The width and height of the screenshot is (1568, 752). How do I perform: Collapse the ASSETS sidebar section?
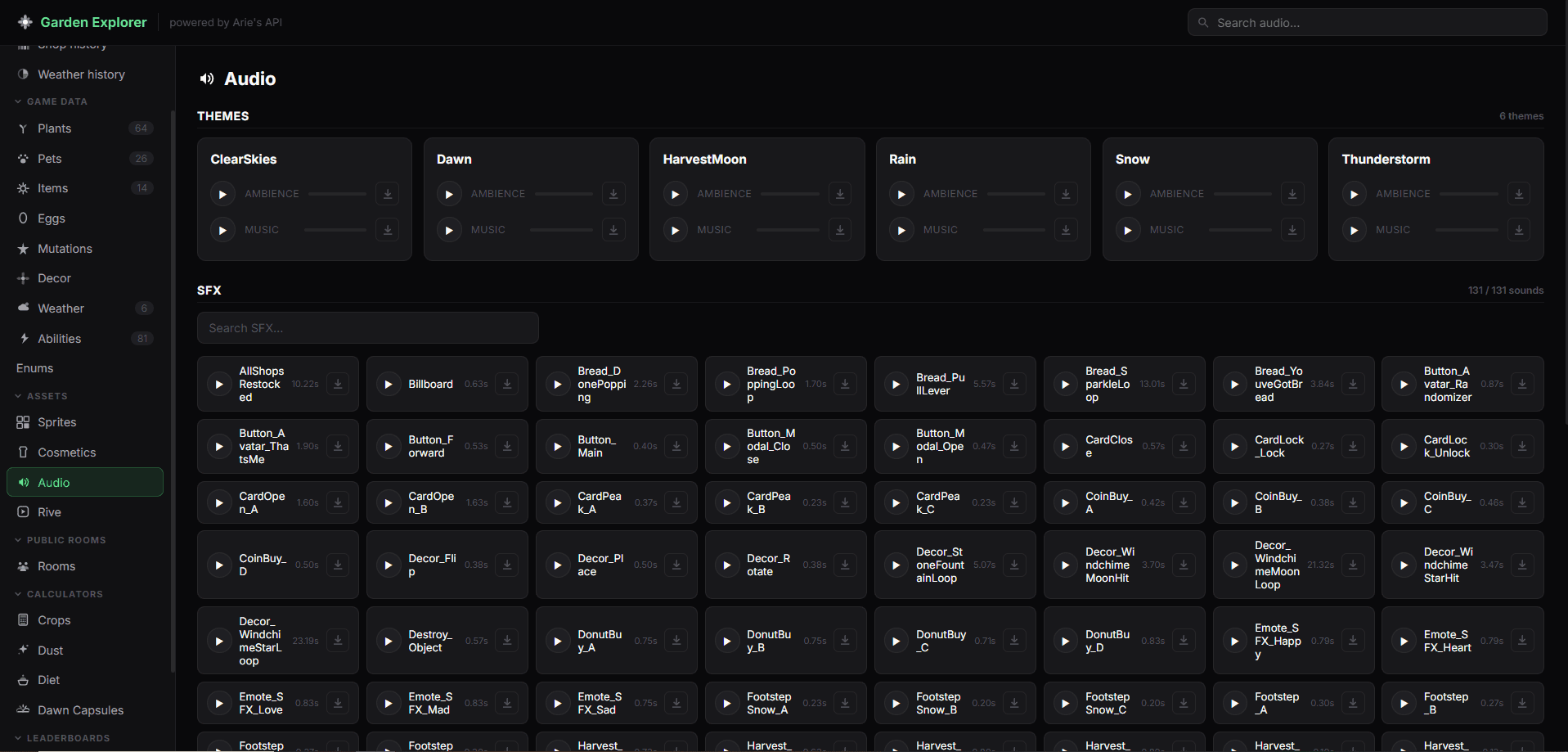click(41, 396)
